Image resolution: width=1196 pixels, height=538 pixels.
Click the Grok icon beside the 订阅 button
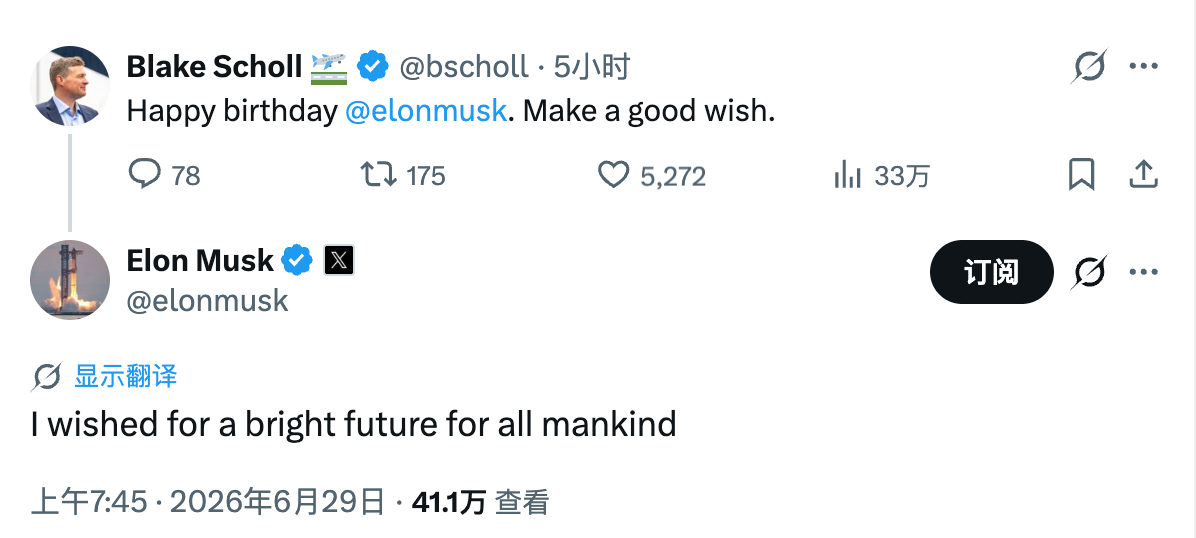1089,272
